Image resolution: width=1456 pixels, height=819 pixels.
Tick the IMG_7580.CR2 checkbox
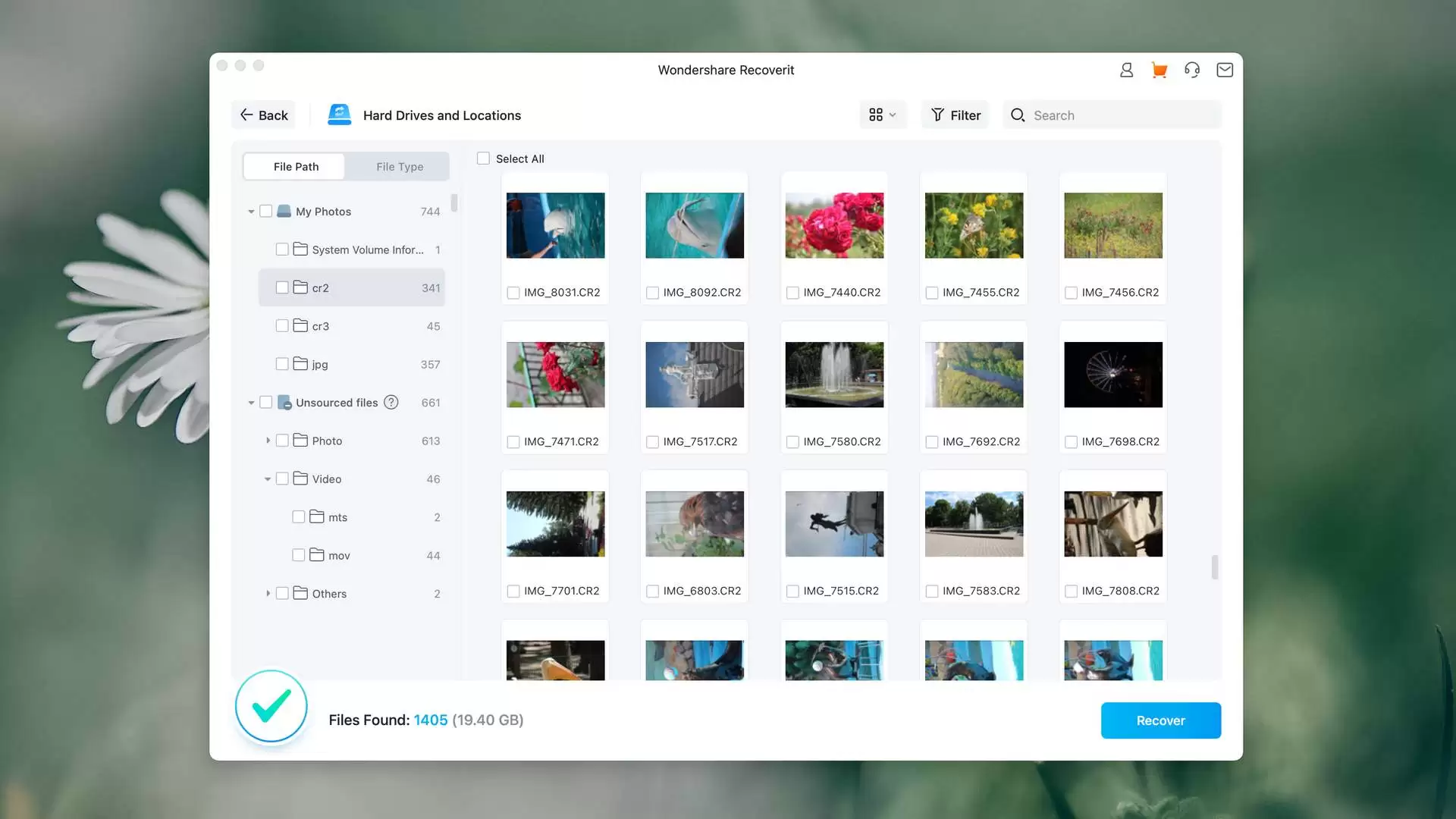792,442
